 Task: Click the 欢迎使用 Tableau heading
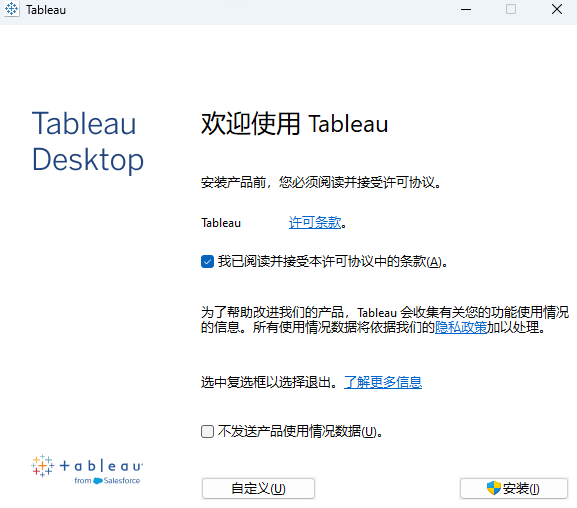click(294, 124)
